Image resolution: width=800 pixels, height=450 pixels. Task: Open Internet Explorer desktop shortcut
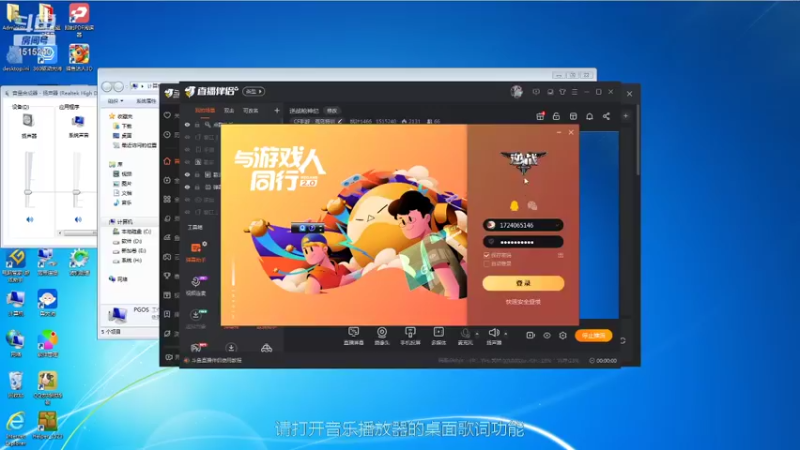[16, 429]
